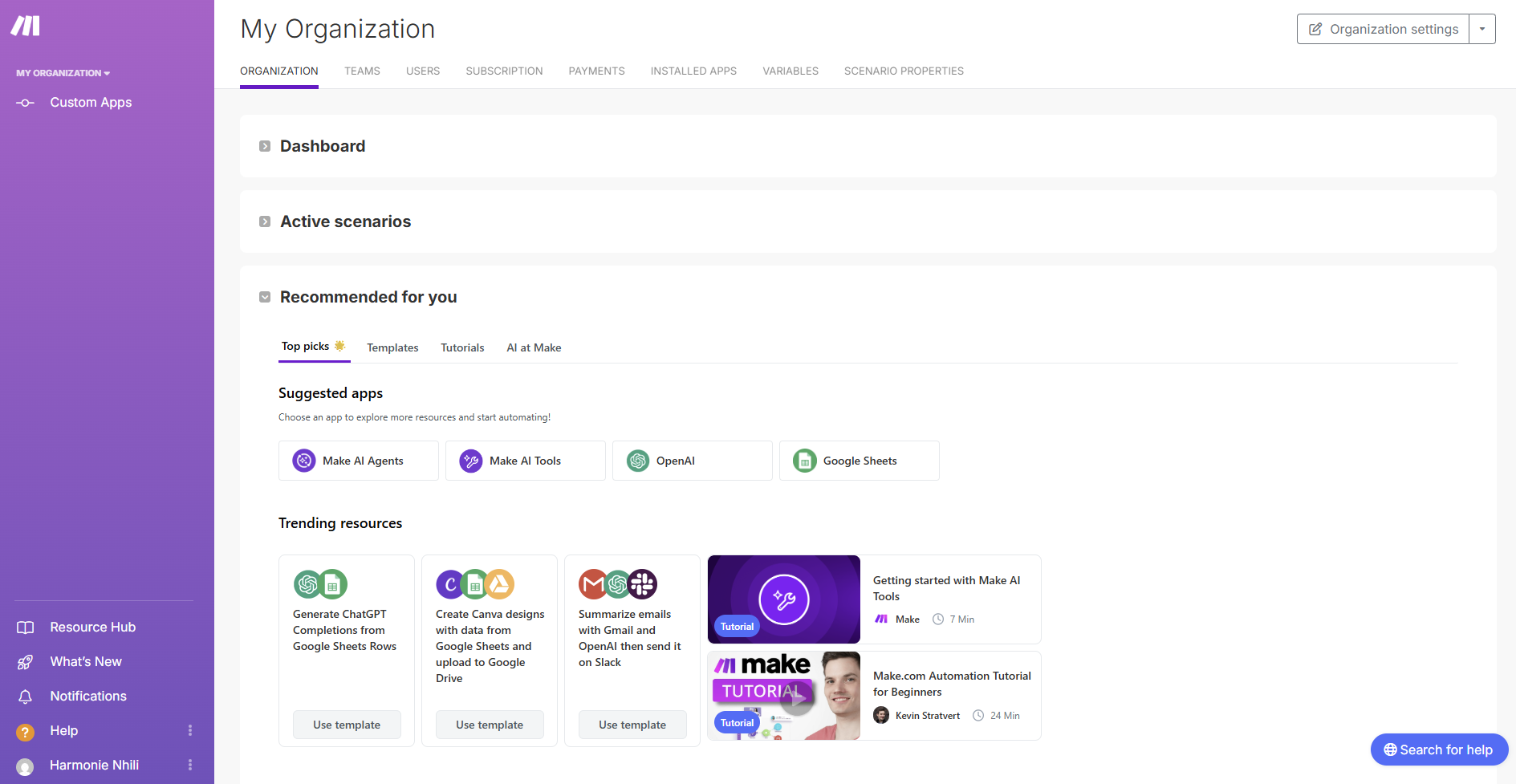Select the OpenAI suggested app icon
This screenshot has width=1516, height=784.
pos(638,461)
